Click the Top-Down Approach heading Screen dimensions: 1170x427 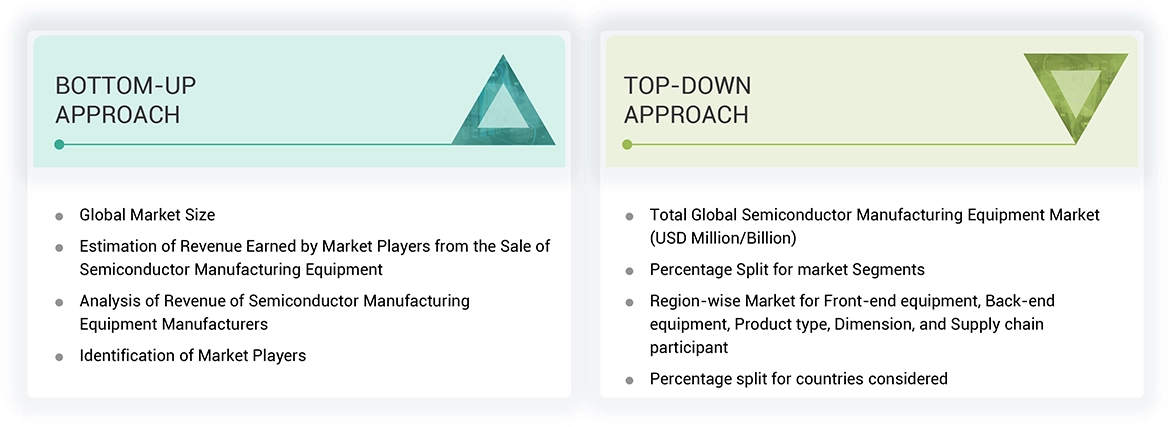pyautogui.click(x=687, y=99)
